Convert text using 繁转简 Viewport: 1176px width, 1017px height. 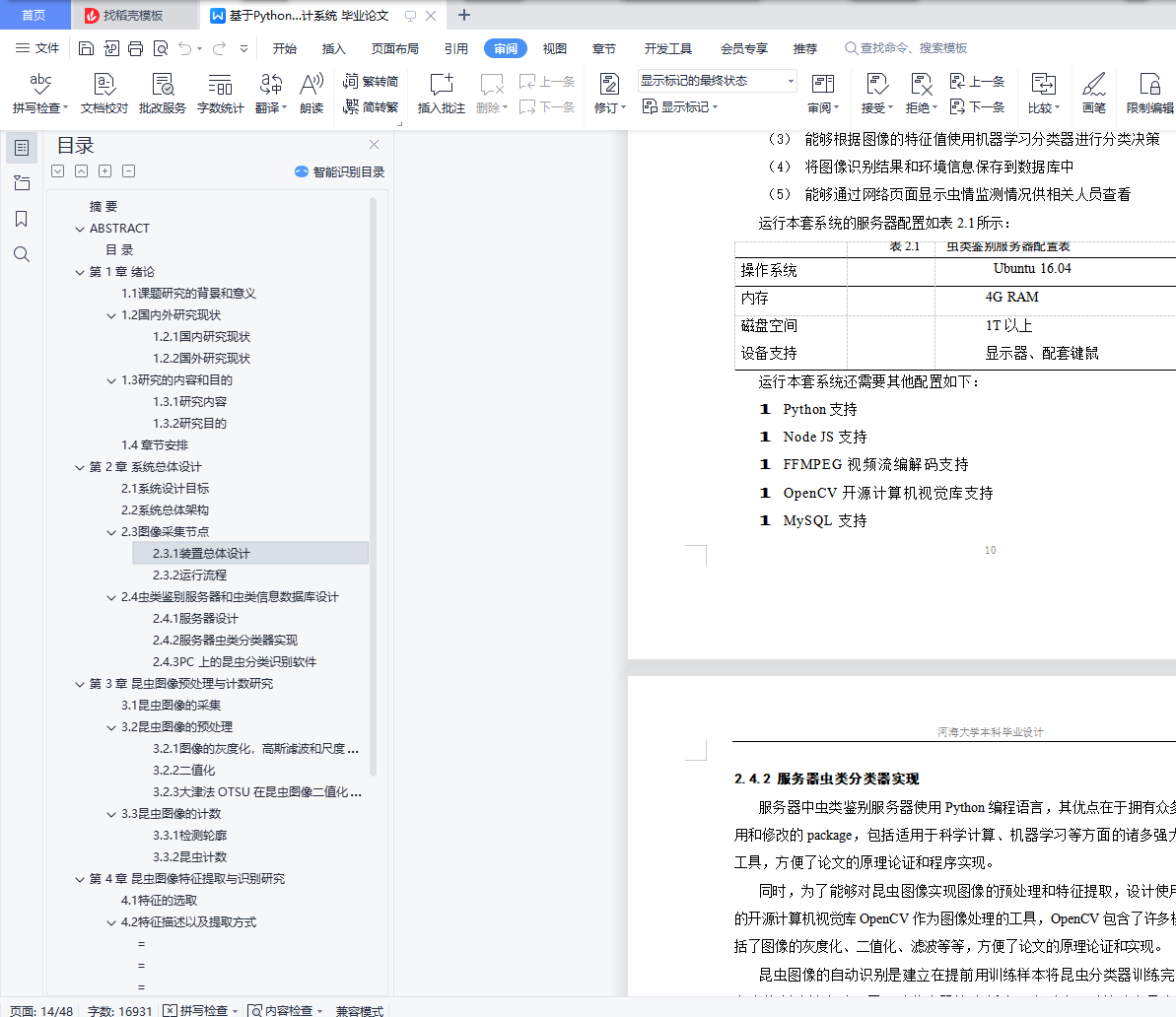[x=371, y=81]
